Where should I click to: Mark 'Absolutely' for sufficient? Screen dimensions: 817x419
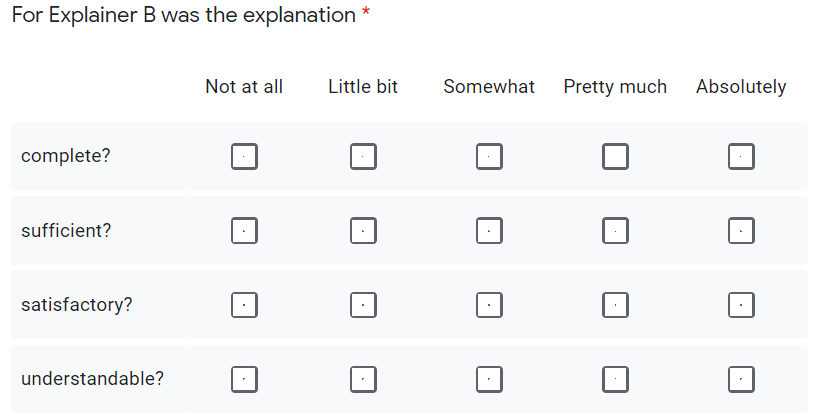click(x=741, y=231)
